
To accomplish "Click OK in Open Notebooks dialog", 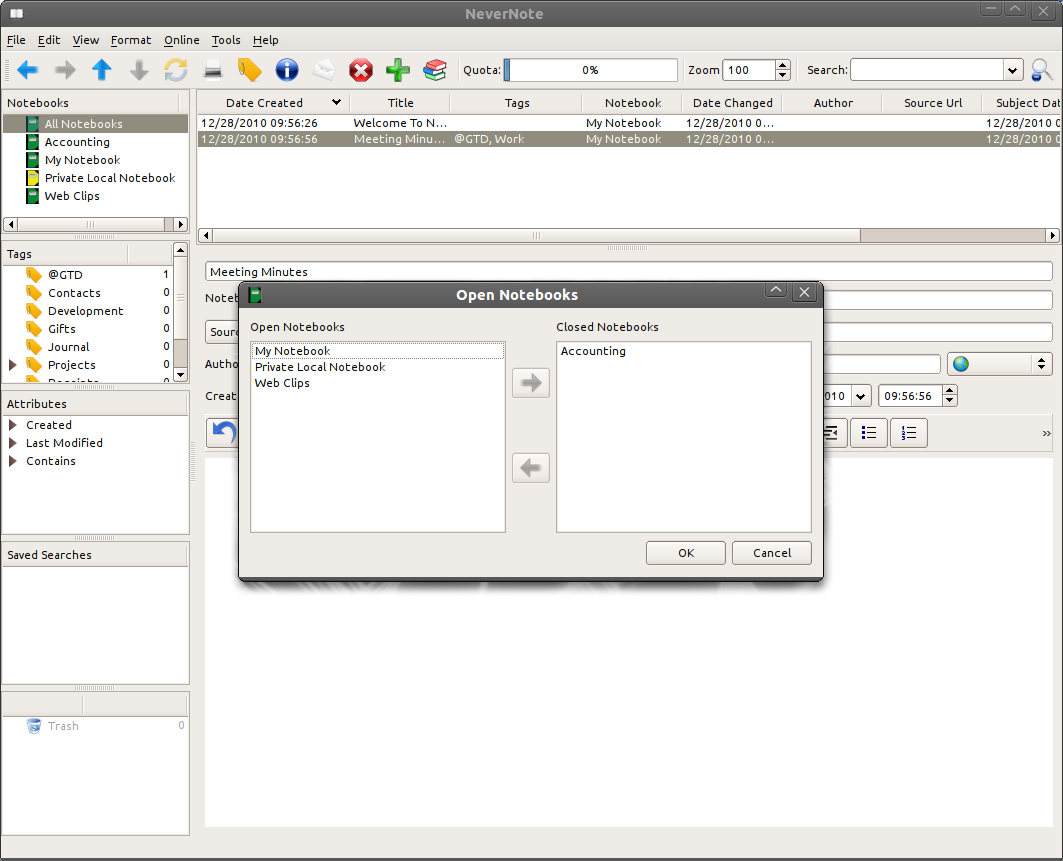I will [x=686, y=553].
